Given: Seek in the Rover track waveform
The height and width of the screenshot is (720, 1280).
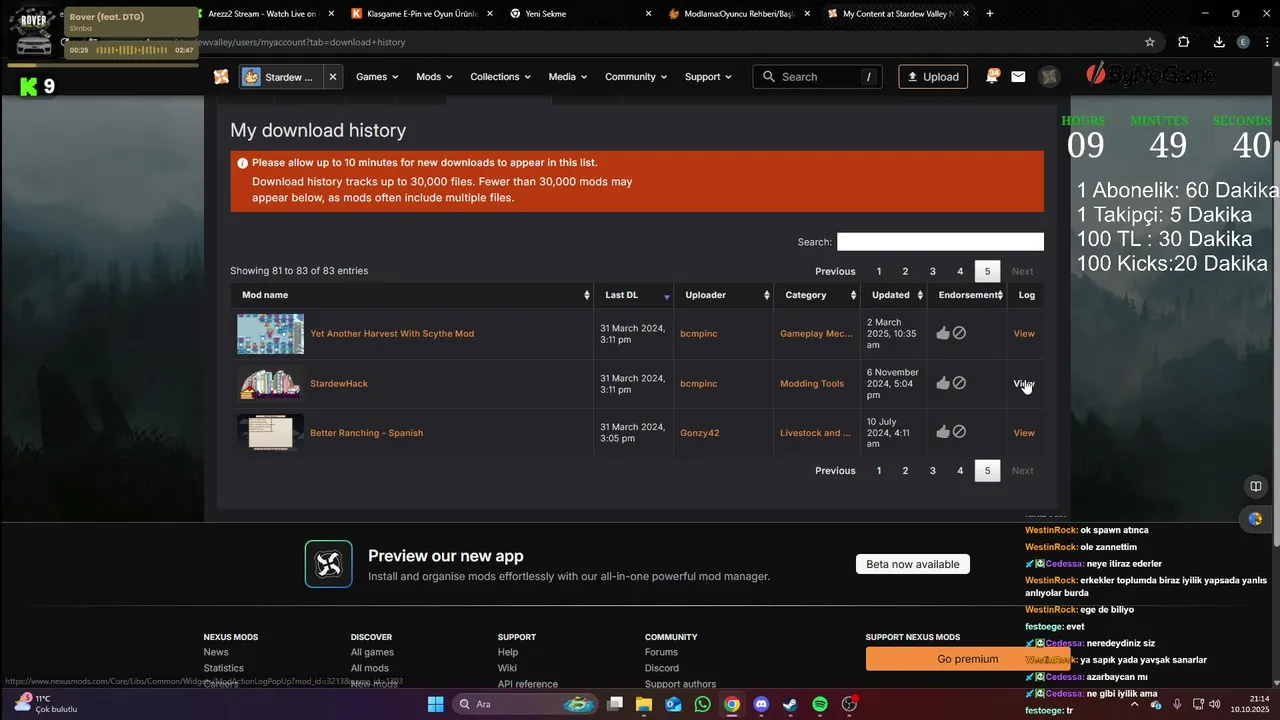Looking at the screenshot, I should [x=132, y=50].
